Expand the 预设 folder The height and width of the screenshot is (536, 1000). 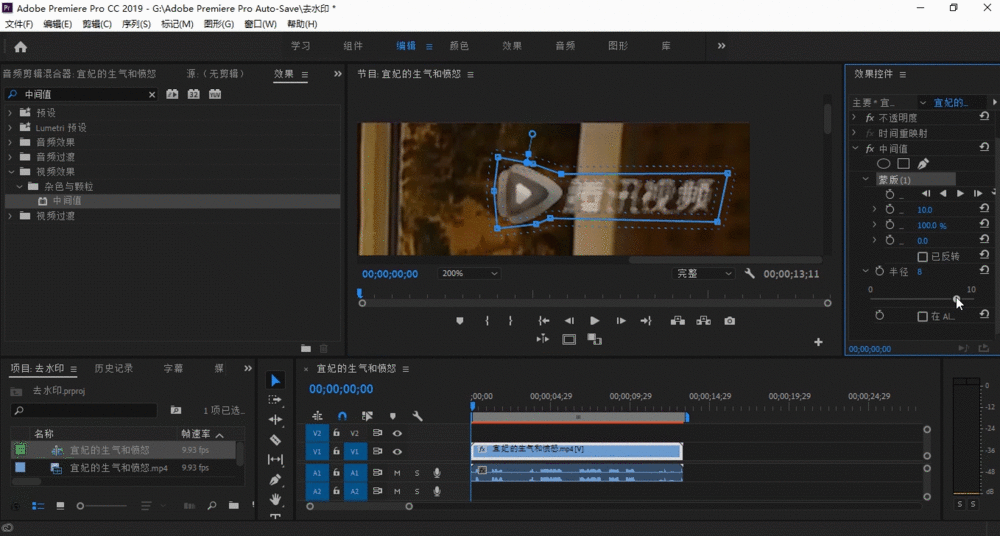pos(10,112)
